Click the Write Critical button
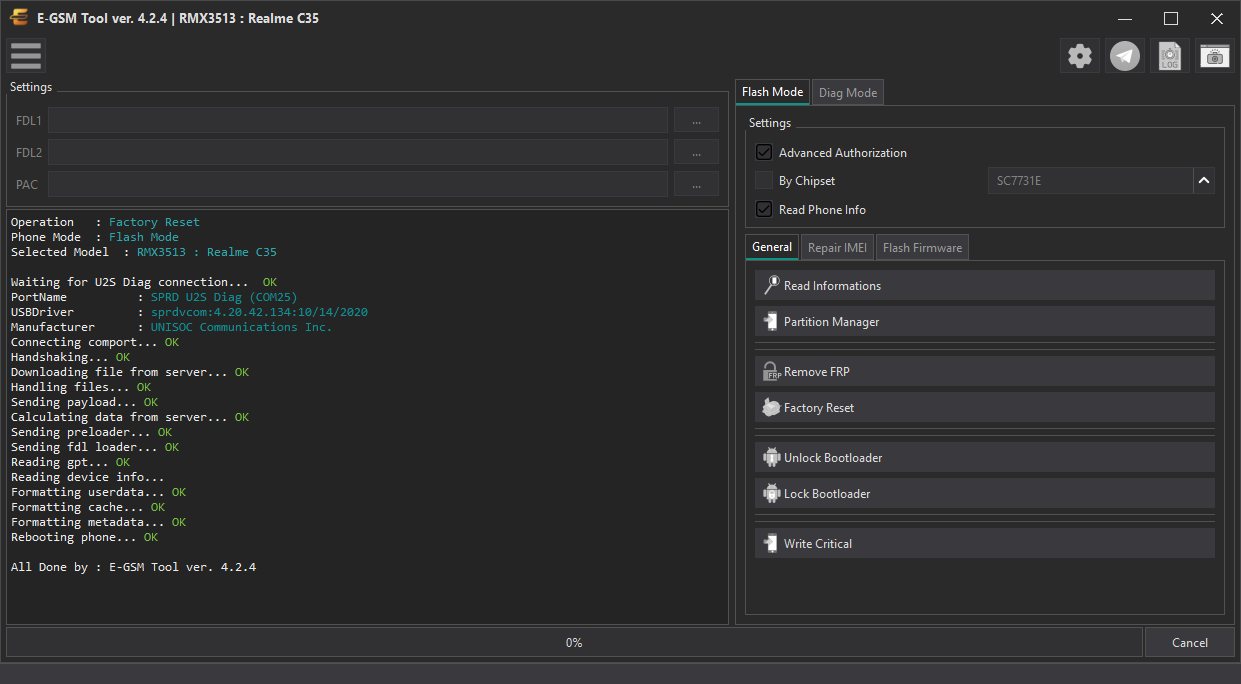This screenshot has width=1241, height=684. [985, 543]
